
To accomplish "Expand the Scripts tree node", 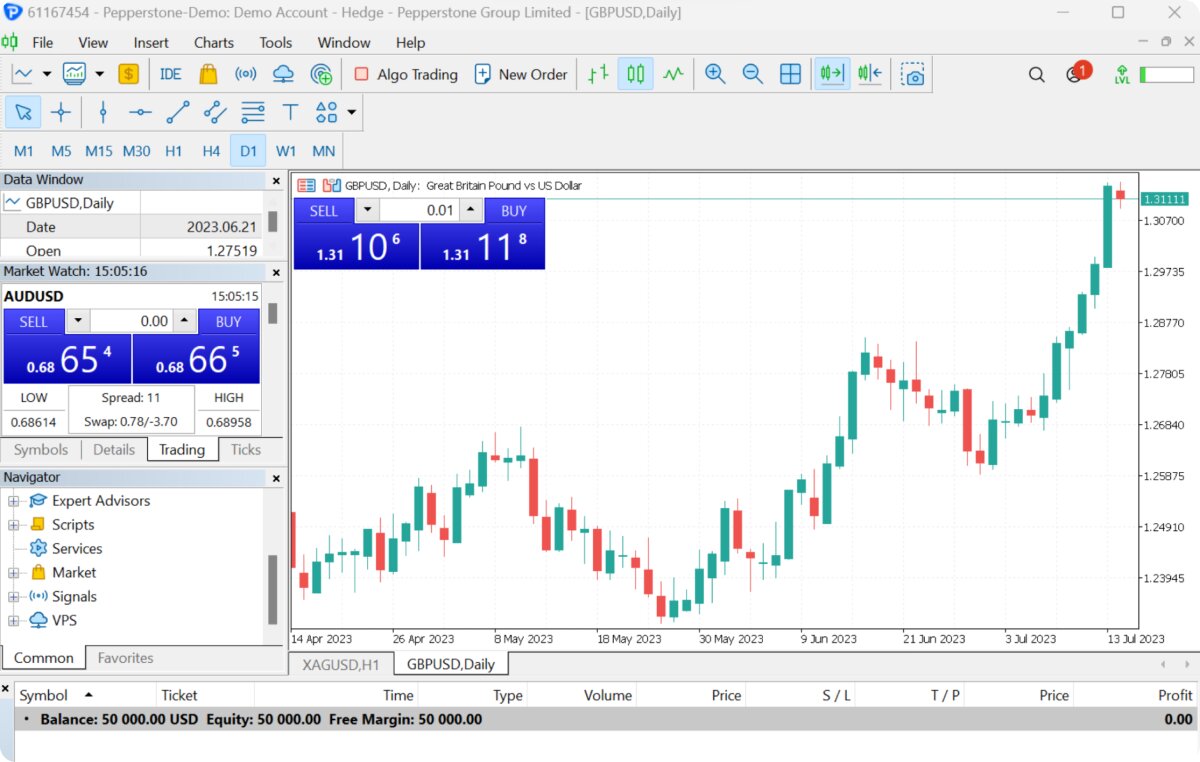I will 13,525.
